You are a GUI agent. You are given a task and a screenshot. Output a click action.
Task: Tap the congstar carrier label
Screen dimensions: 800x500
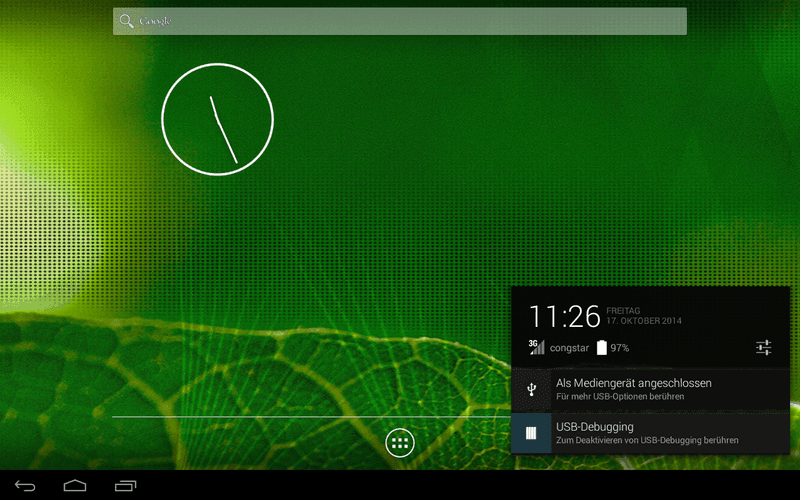coord(569,348)
